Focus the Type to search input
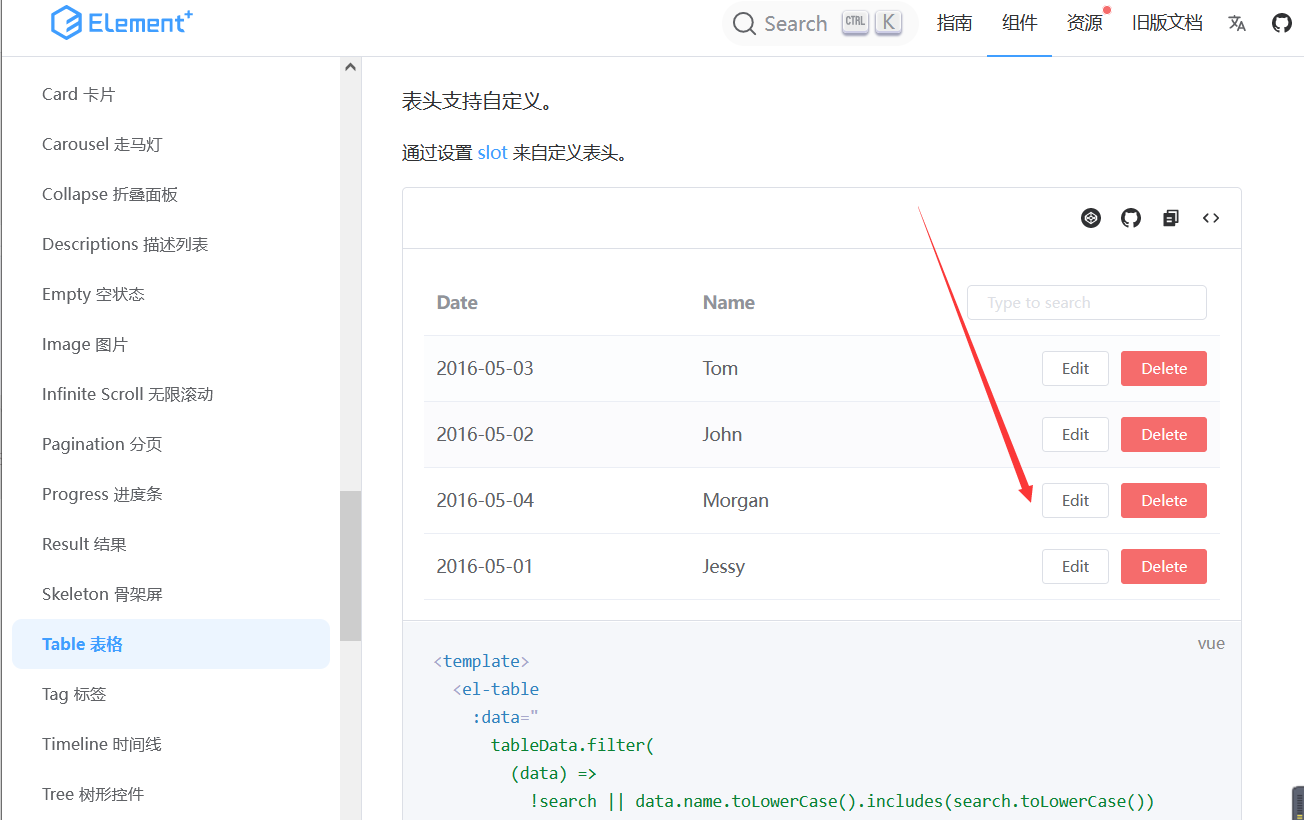This screenshot has height=820, width=1304. click(1087, 303)
